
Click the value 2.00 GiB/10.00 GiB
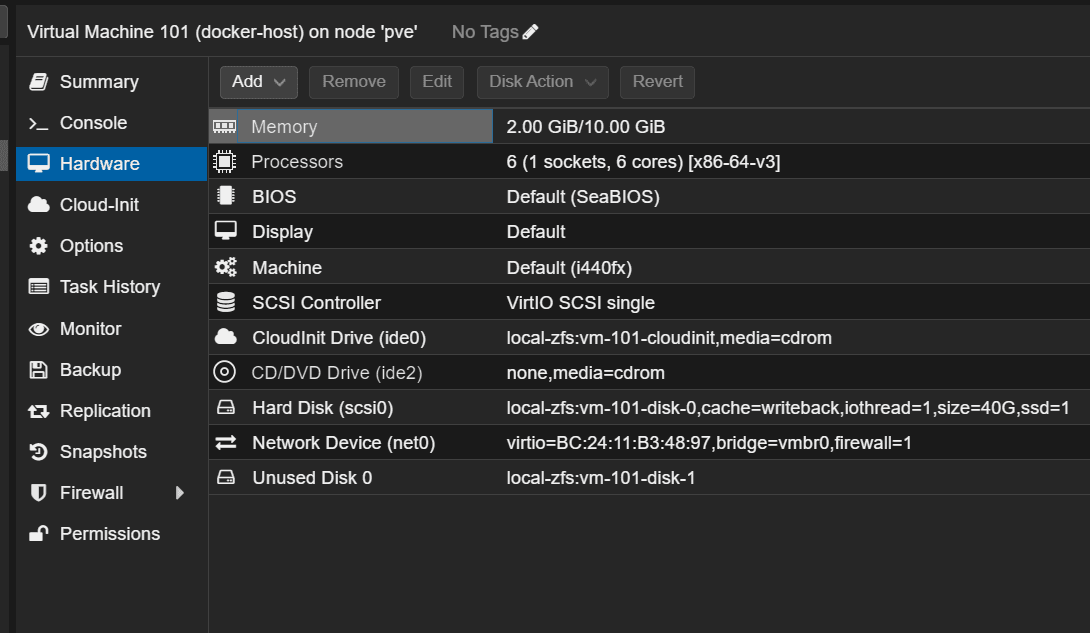pos(585,126)
